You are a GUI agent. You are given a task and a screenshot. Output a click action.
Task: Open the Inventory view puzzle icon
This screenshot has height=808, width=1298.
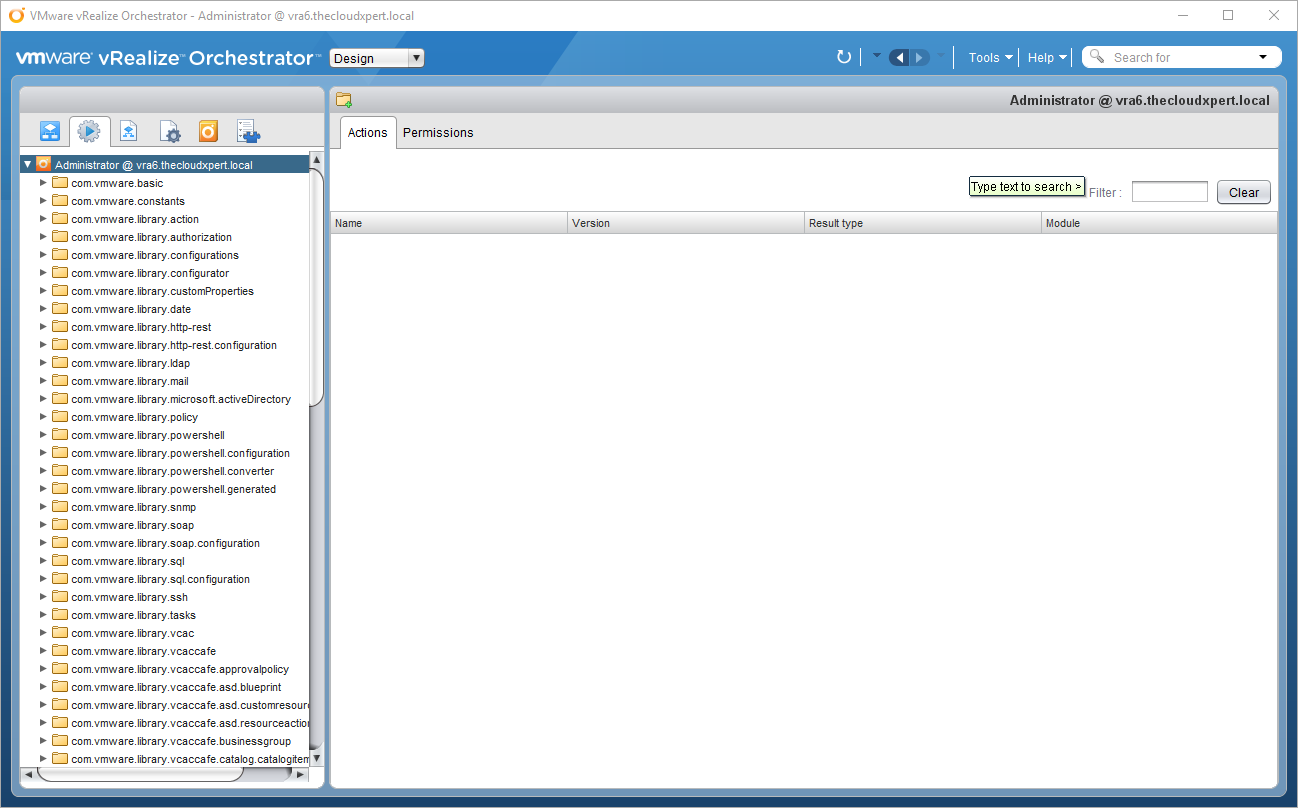coord(248,131)
